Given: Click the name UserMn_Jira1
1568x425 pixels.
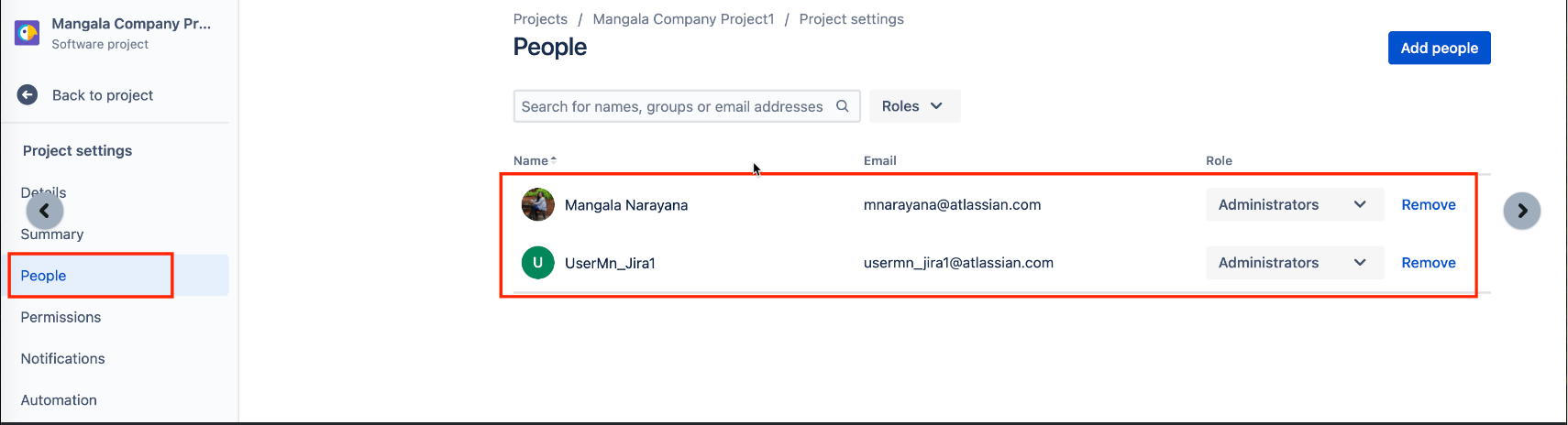Looking at the screenshot, I should (610, 263).
